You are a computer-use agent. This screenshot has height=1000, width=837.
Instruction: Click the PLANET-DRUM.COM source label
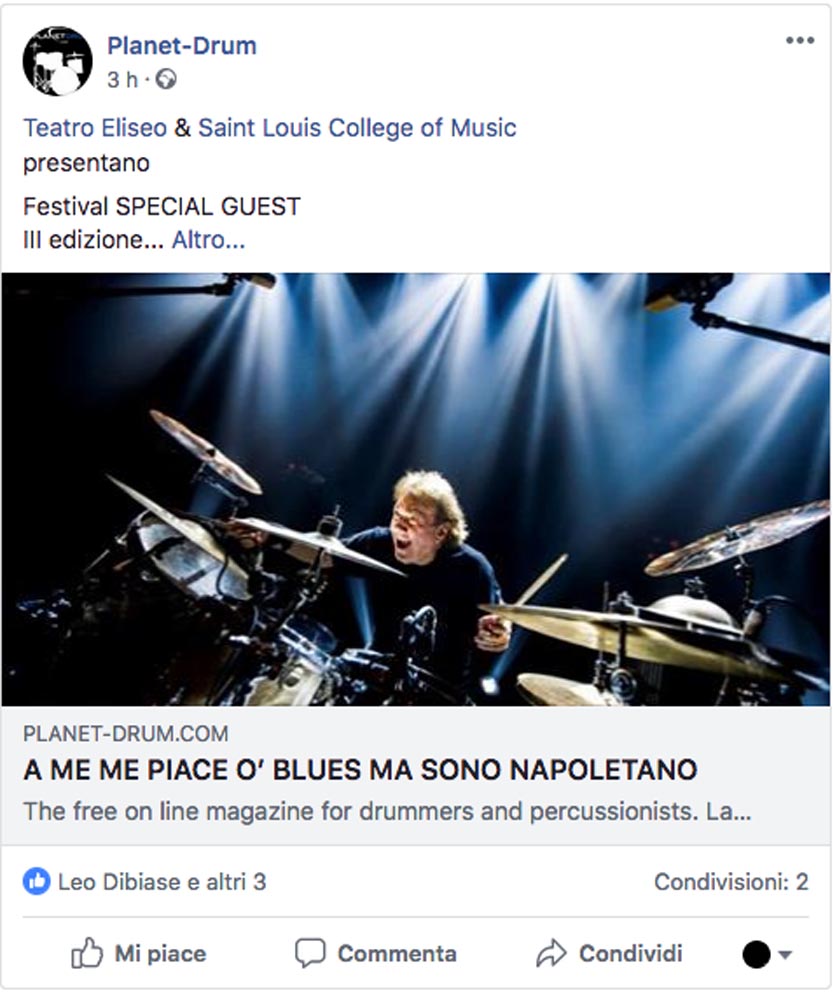click(x=126, y=733)
